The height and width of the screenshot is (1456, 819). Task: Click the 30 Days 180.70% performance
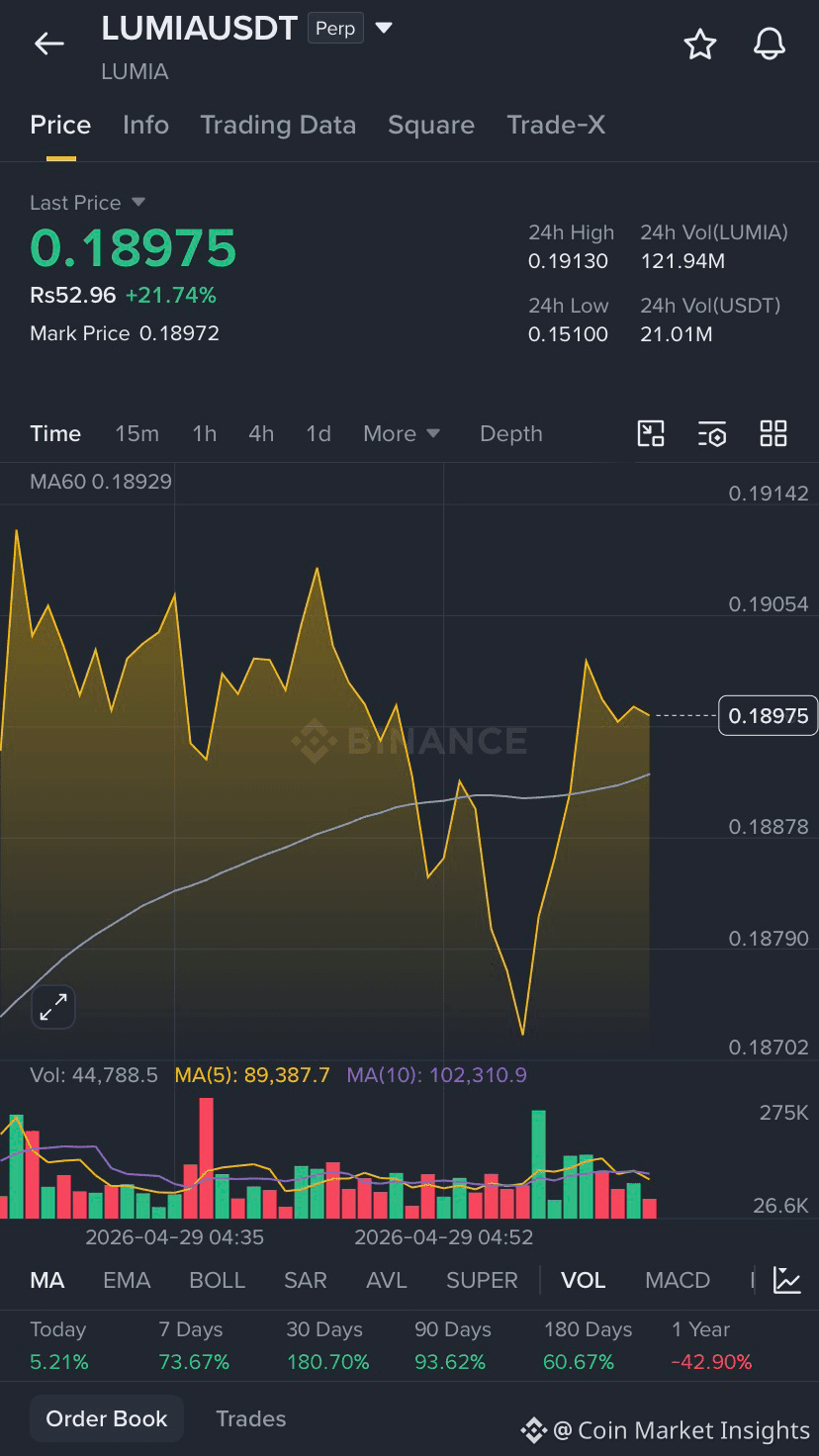coord(327,1345)
